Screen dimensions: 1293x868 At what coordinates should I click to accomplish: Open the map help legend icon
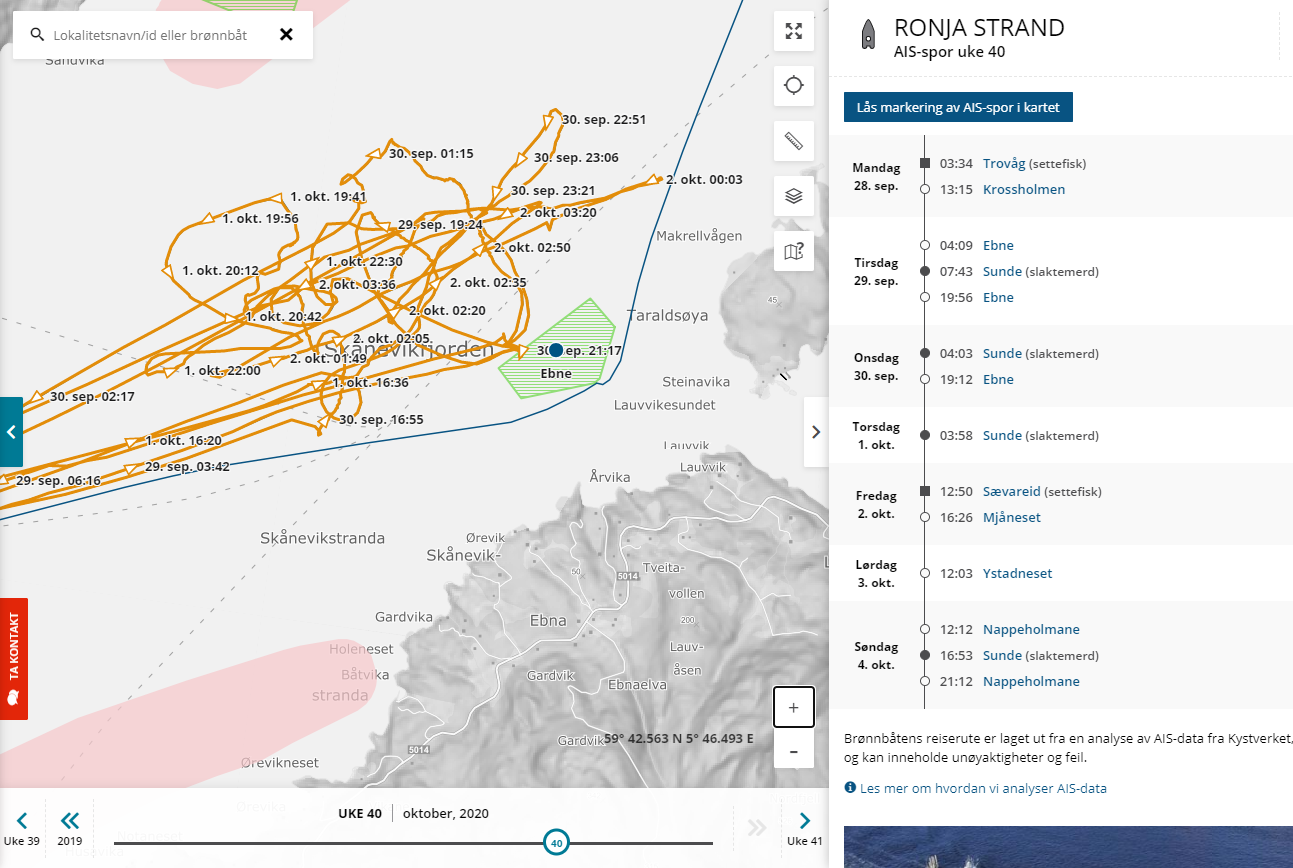(794, 251)
